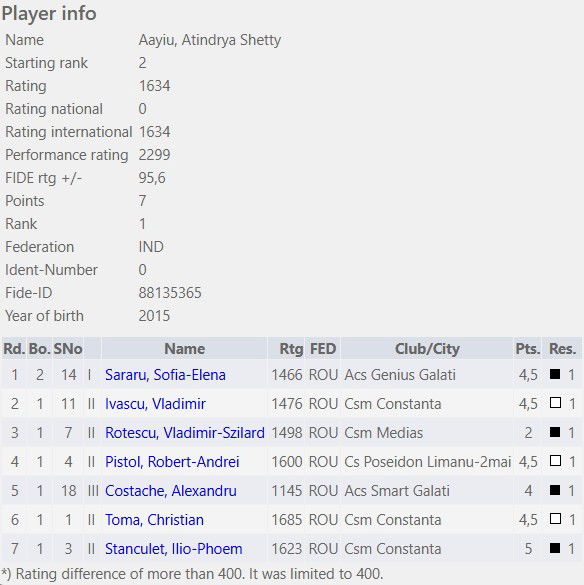Open Stanculet, Ilio-Phoem player link

[x=174, y=549]
